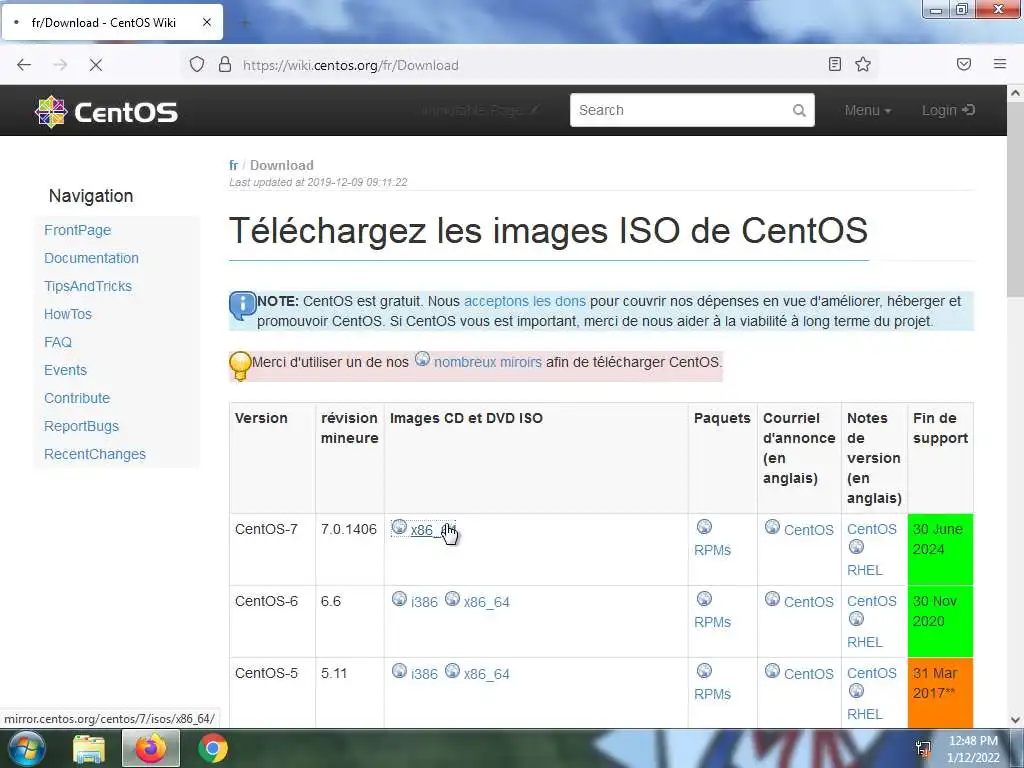This screenshot has width=1024, height=768.
Task: Toggle Reader View icon in address bar
Action: (835, 64)
